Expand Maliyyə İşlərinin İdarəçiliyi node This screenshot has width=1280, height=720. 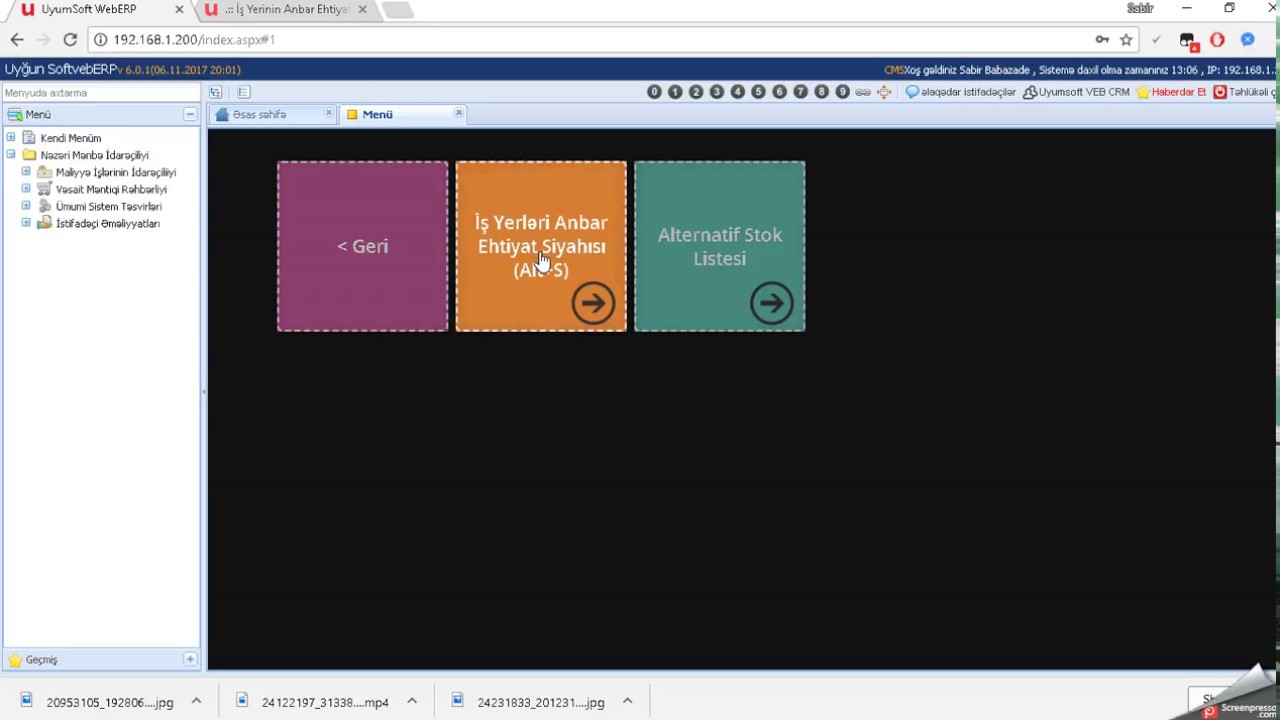(x=26, y=172)
